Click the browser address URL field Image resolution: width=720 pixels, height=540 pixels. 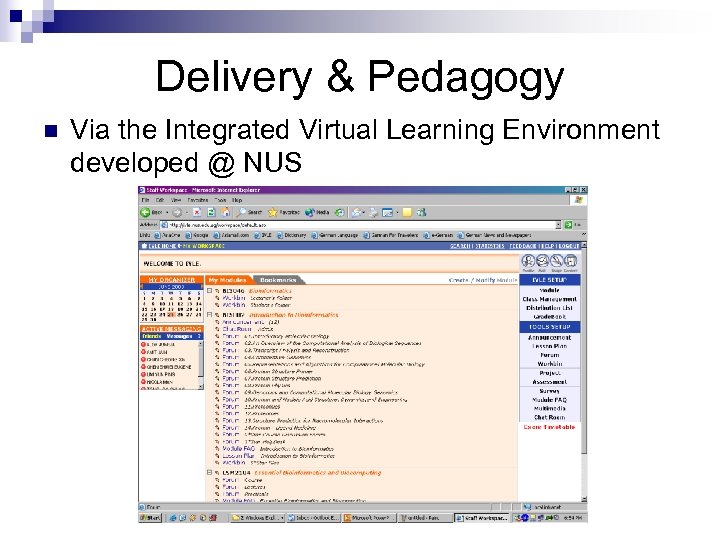click(358, 225)
